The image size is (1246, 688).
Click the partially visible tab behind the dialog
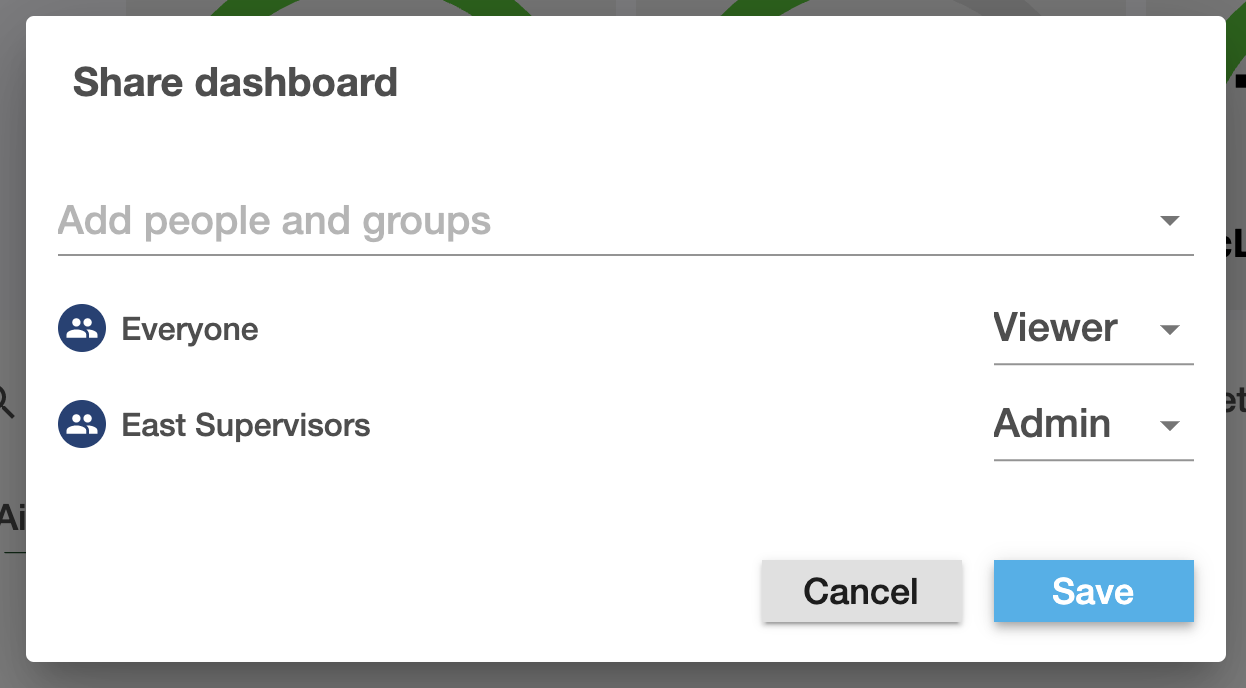(12, 518)
